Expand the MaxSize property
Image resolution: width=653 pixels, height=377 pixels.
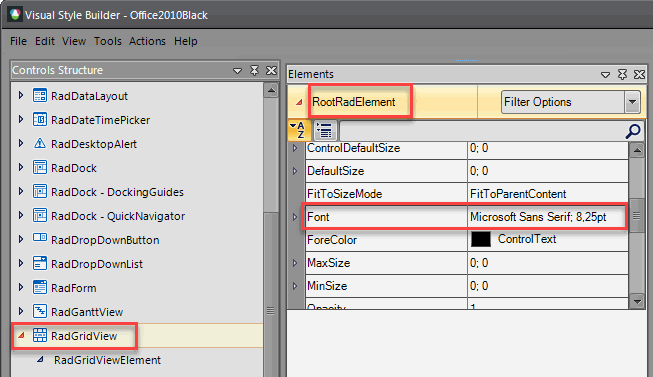pyautogui.click(x=295, y=263)
